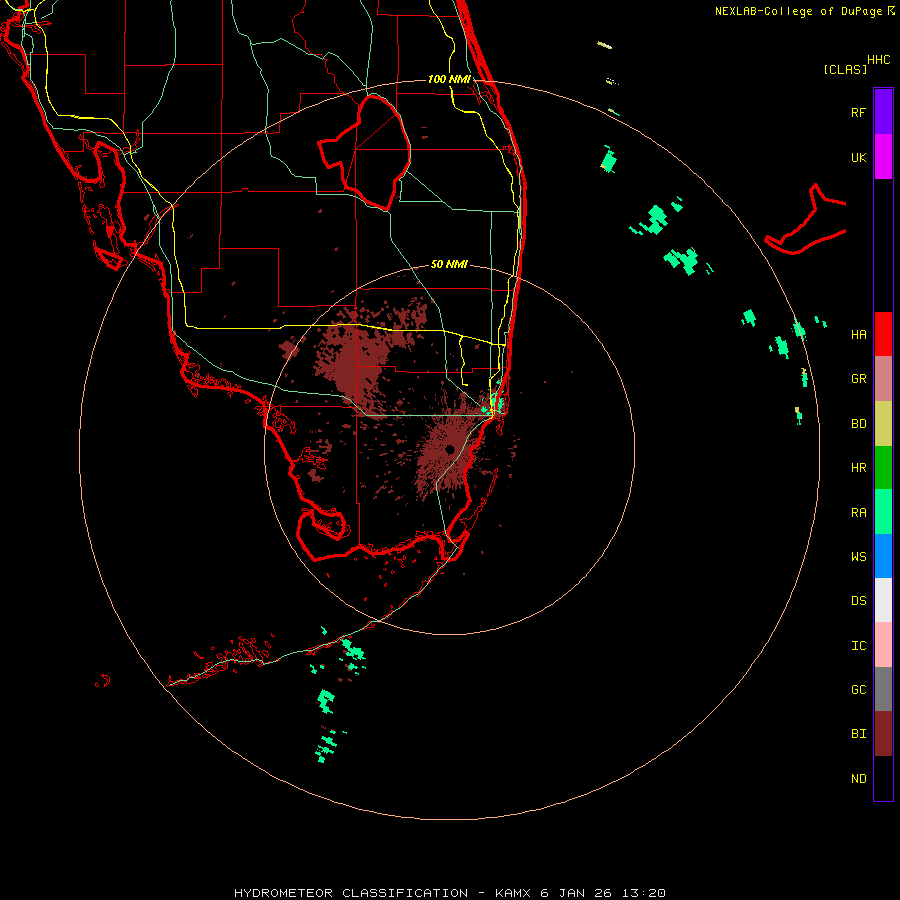900x900 pixels.
Task: Click the red HA color swatch
Action: (883, 334)
